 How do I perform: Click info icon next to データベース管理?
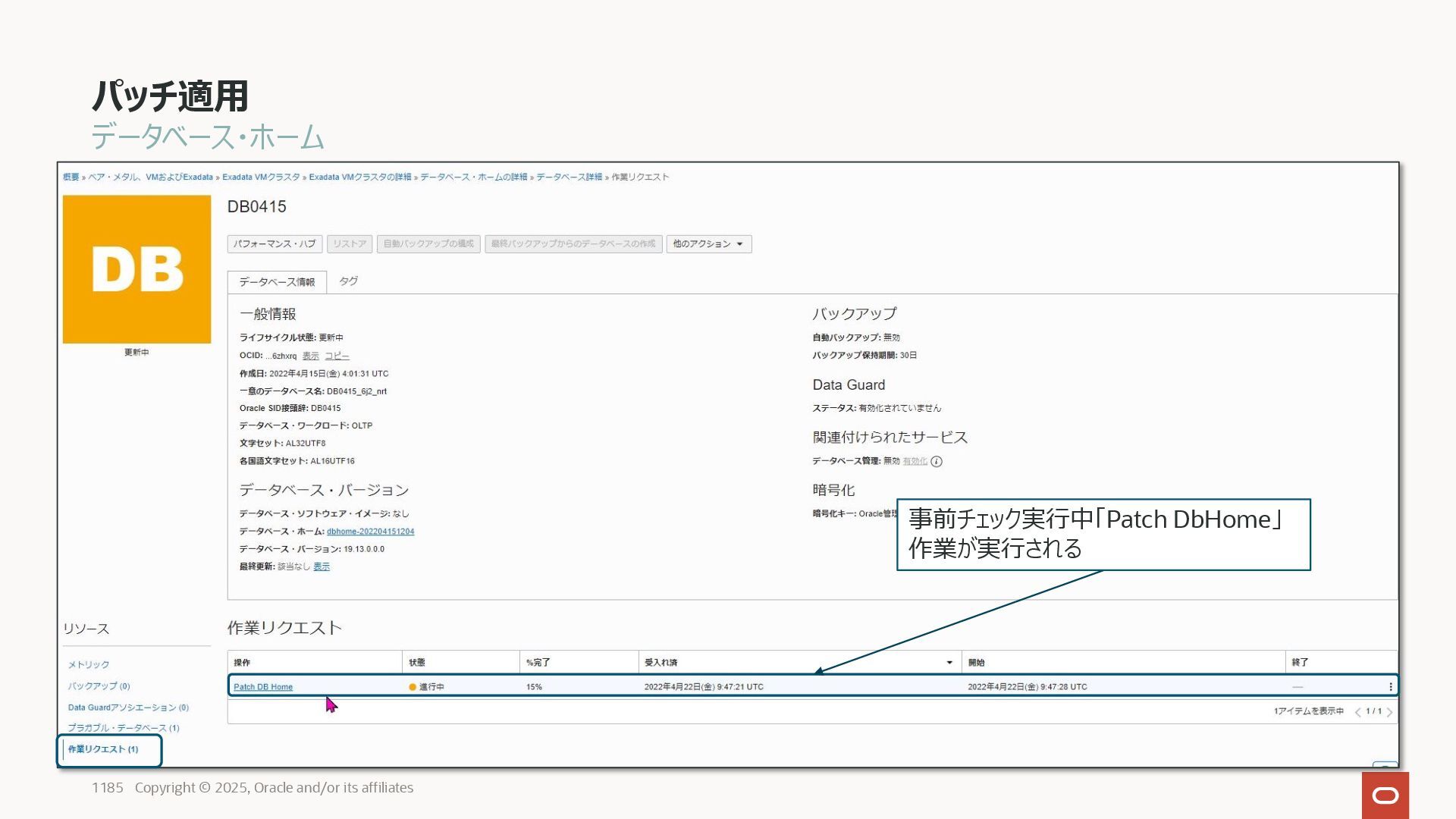tap(937, 462)
